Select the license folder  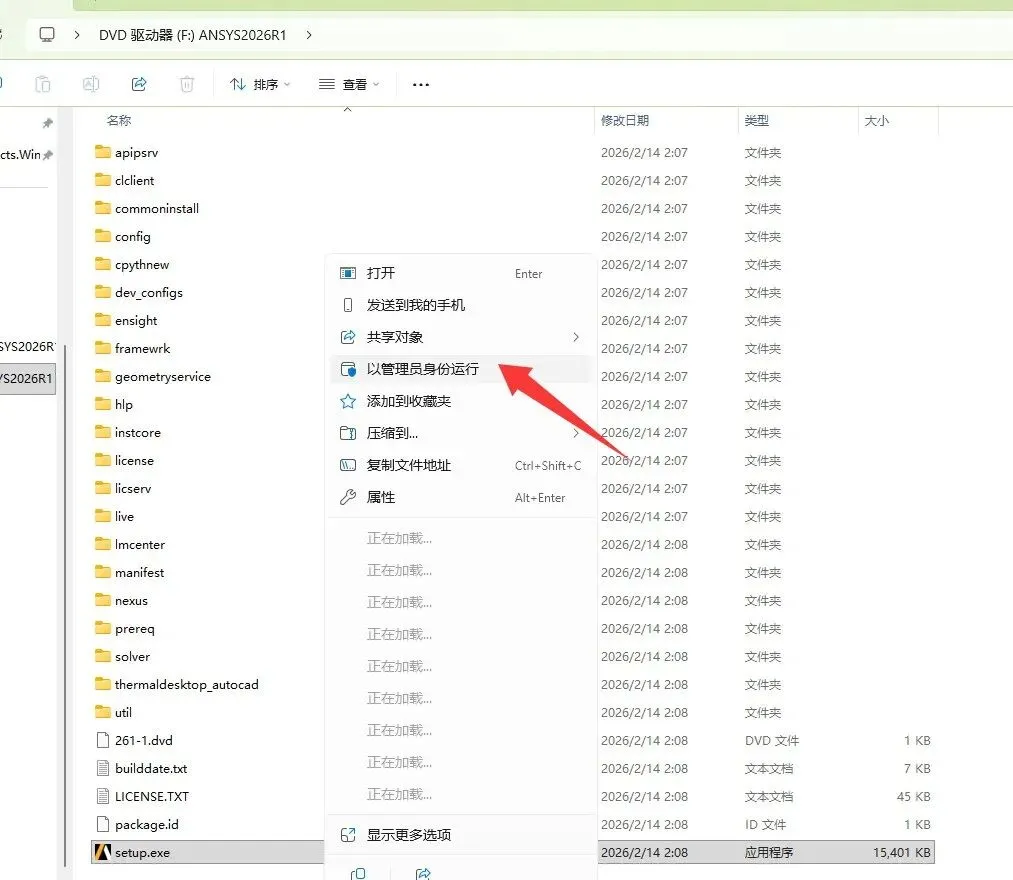coord(124,460)
